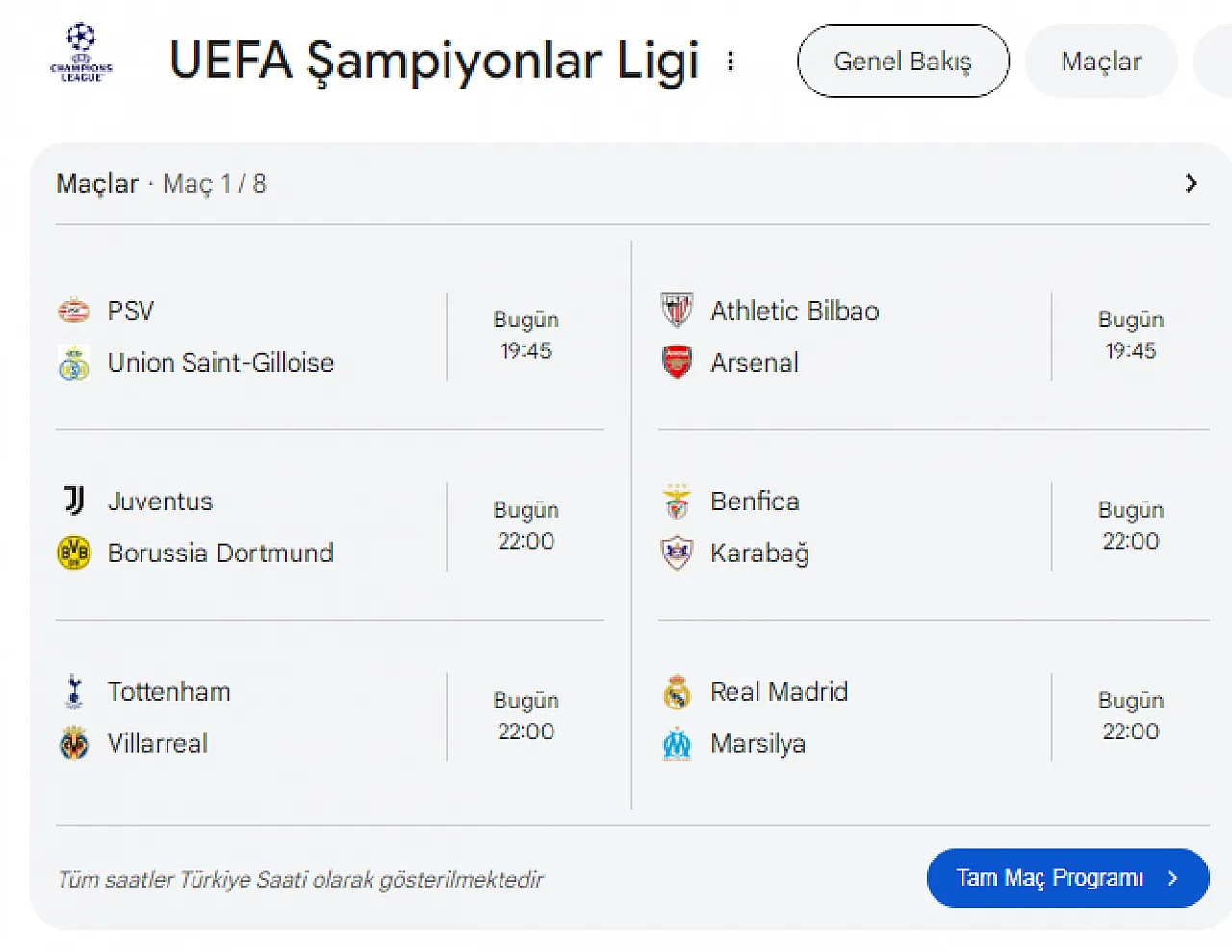The width and height of the screenshot is (1232, 952).
Task: Open the three-dot menu beside the title
Action: pyautogui.click(x=731, y=62)
